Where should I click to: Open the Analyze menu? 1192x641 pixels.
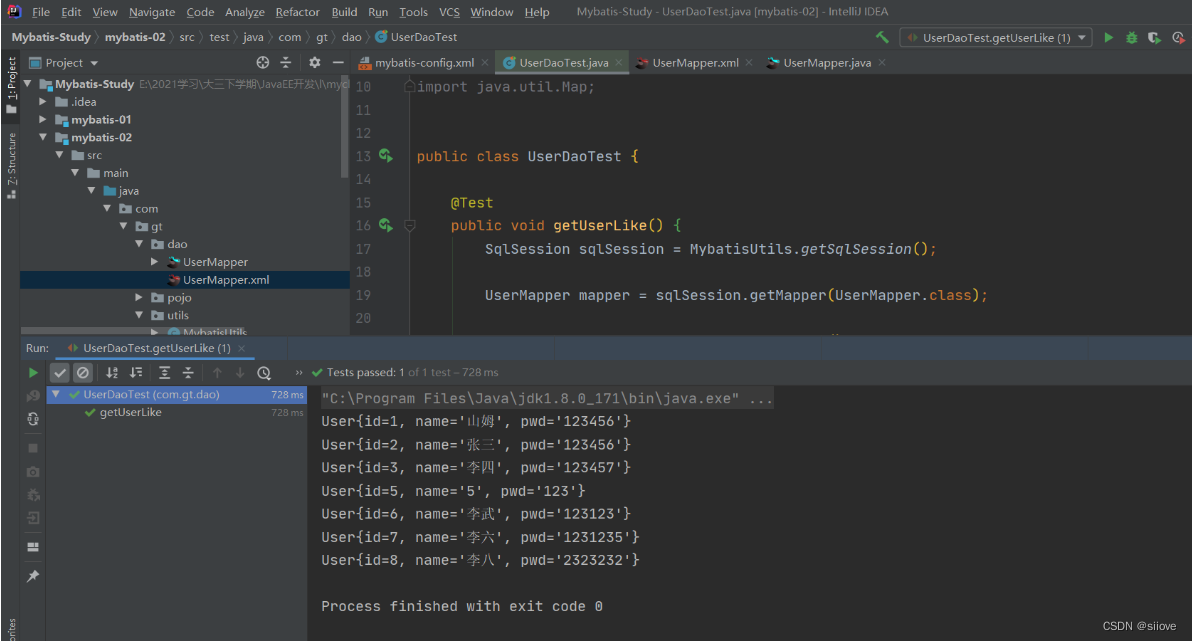tap(245, 12)
